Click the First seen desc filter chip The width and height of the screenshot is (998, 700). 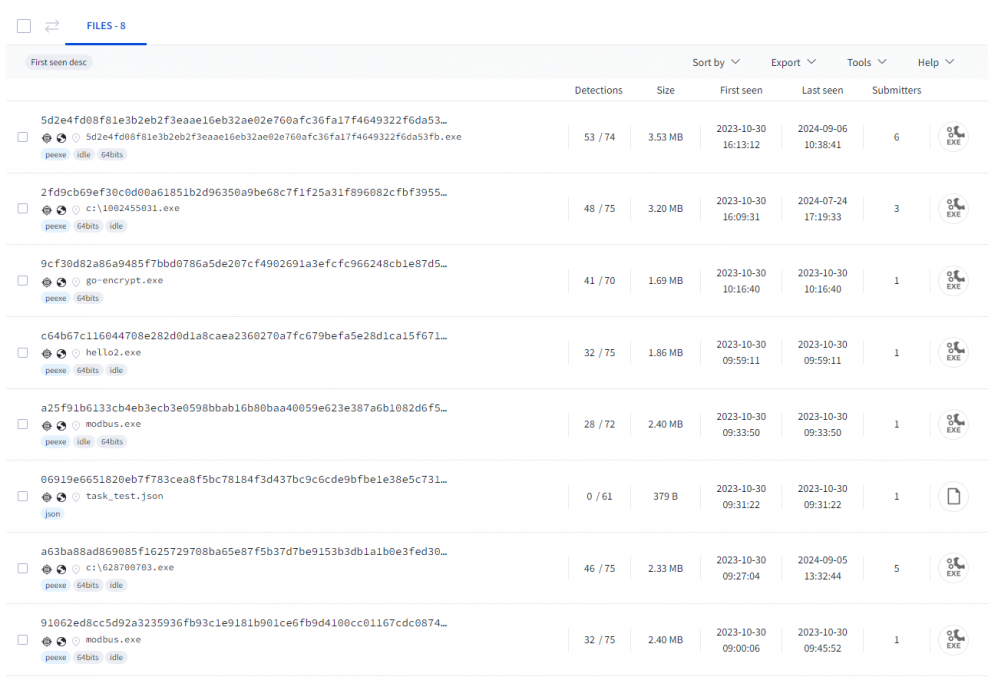click(58, 62)
